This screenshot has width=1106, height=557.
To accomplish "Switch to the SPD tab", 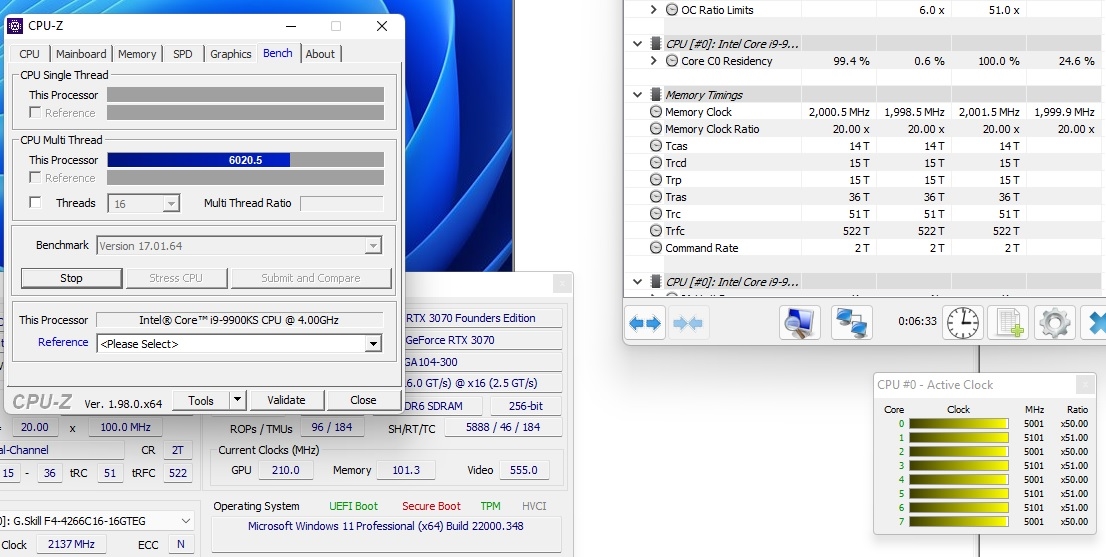I will point(183,54).
